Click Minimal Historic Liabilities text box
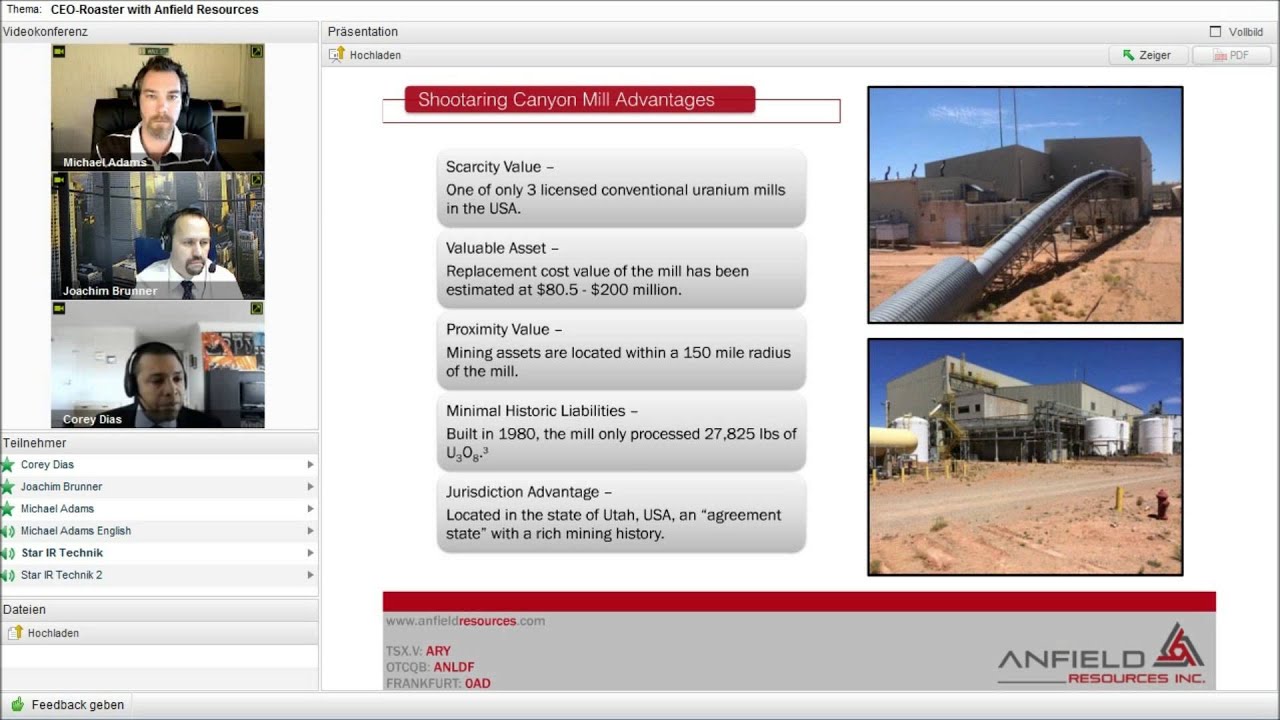The height and width of the screenshot is (720, 1280). tap(621, 432)
